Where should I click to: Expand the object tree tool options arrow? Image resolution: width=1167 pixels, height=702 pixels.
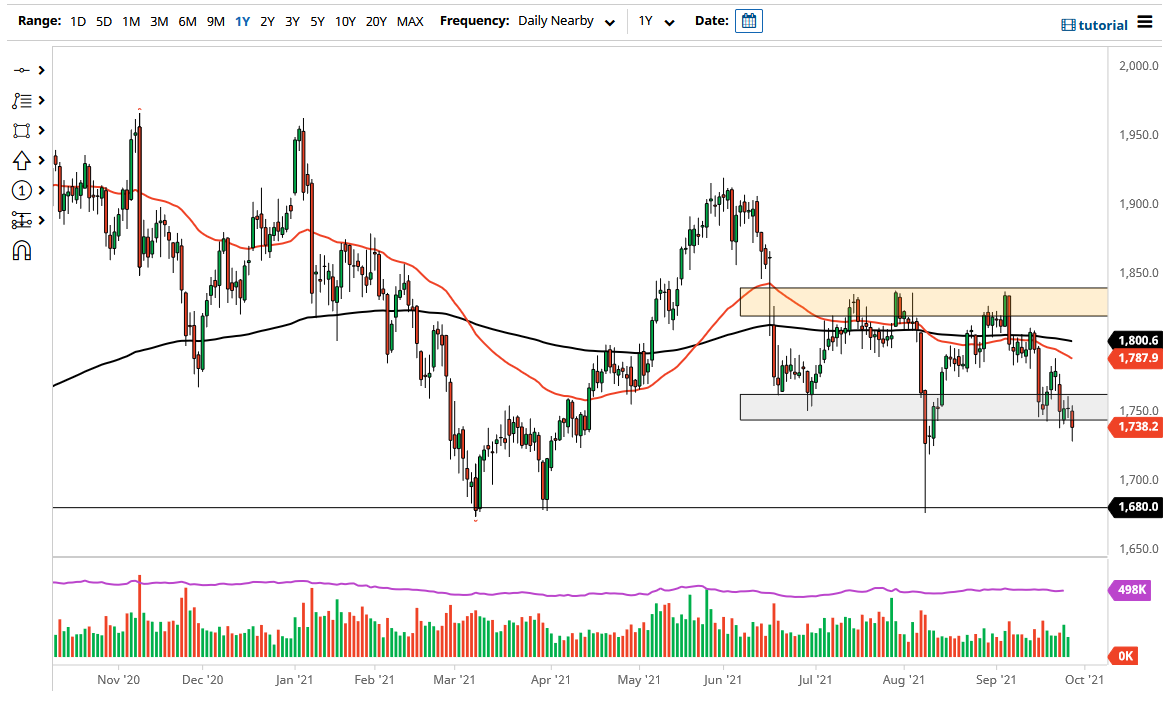point(42,220)
